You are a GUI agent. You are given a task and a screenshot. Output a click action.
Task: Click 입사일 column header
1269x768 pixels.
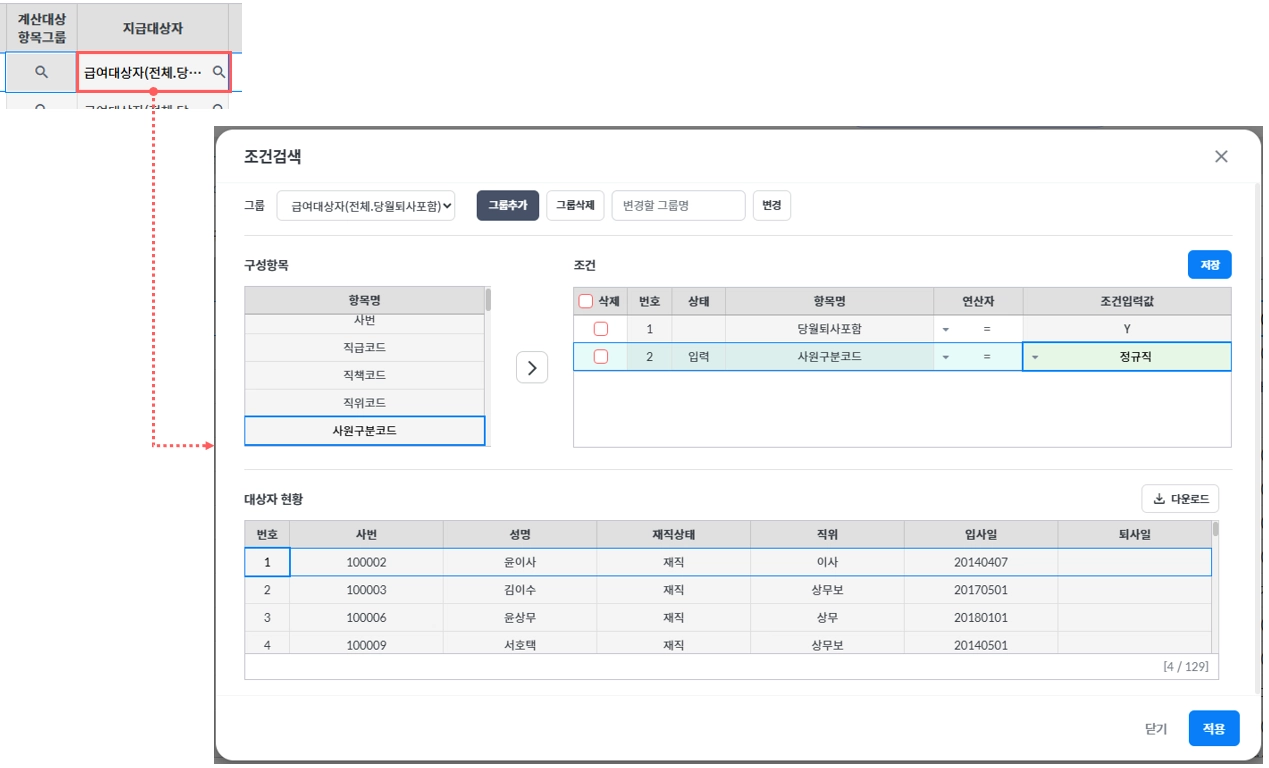[x=981, y=534]
